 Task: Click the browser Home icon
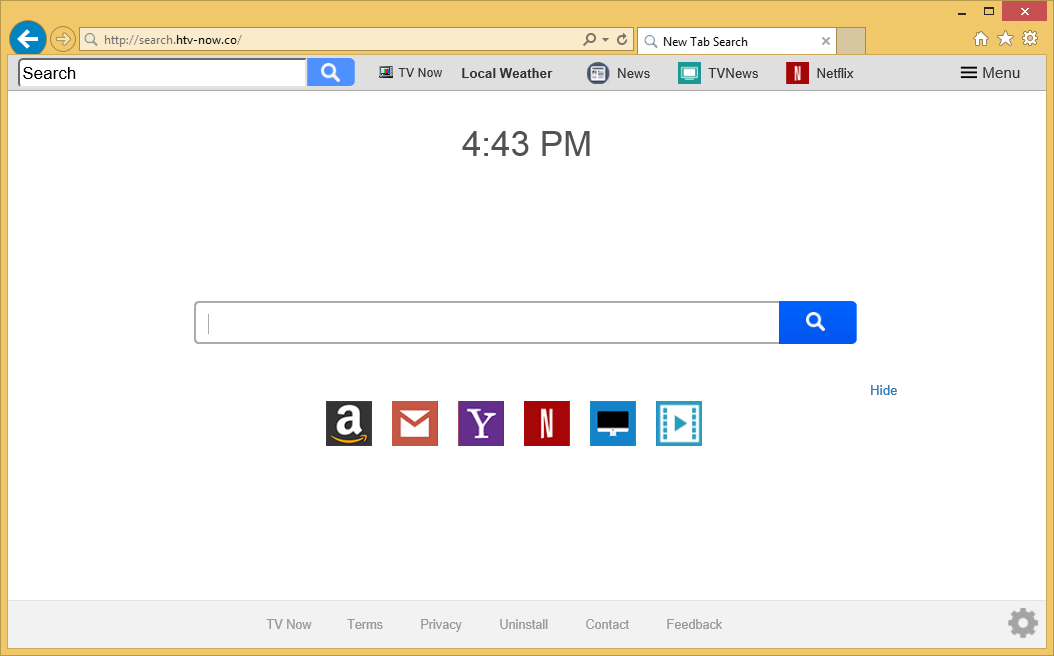(981, 39)
